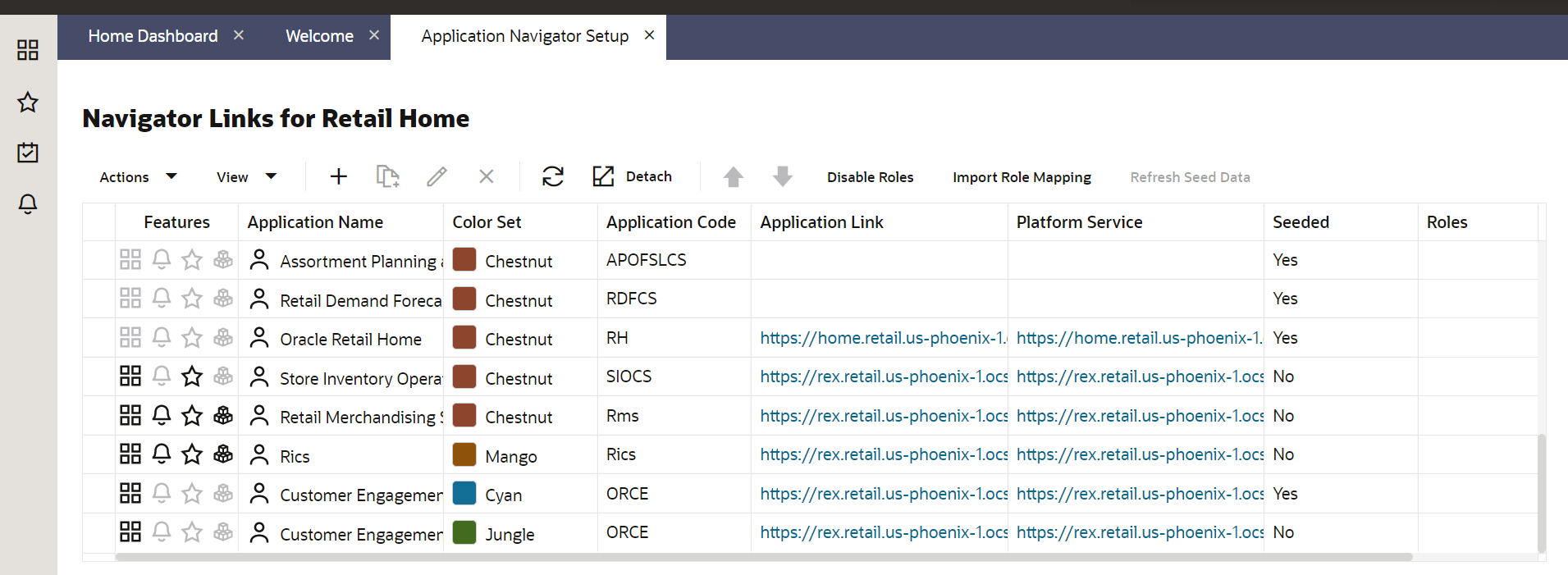The width and height of the screenshot is (1568, 575).
Task: Click the Add (plus) icon in toolbar
Action: tap(339, 176)
